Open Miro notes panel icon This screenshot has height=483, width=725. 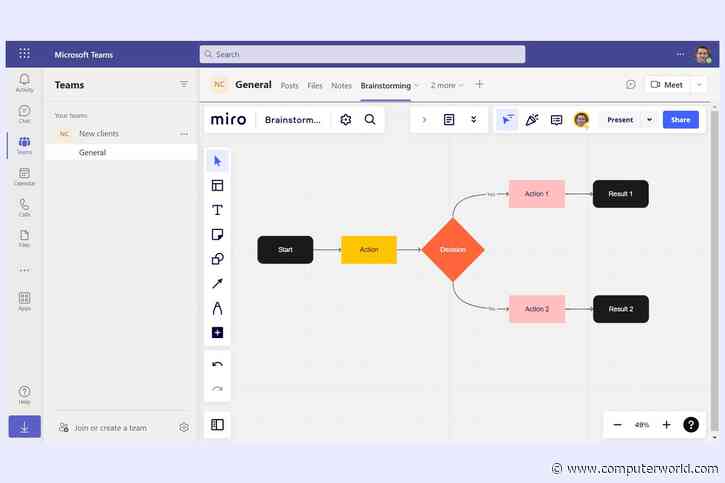tap(449, 120)
